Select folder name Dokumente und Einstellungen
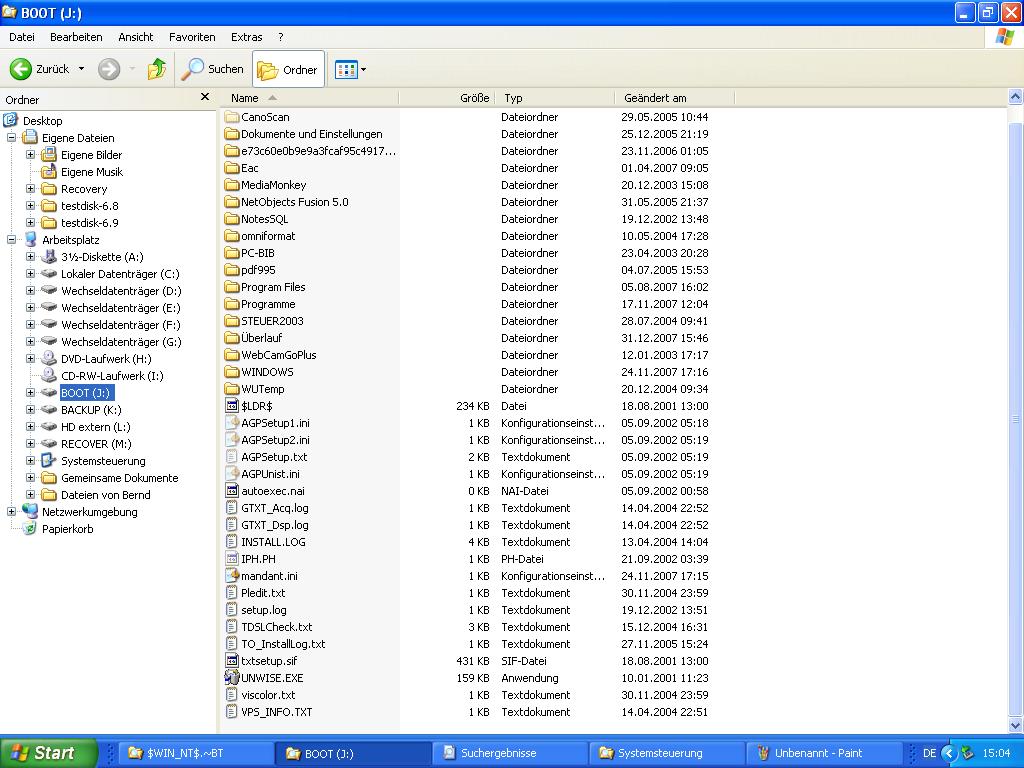The image size is (1024, 768). (x=312, y=134)
